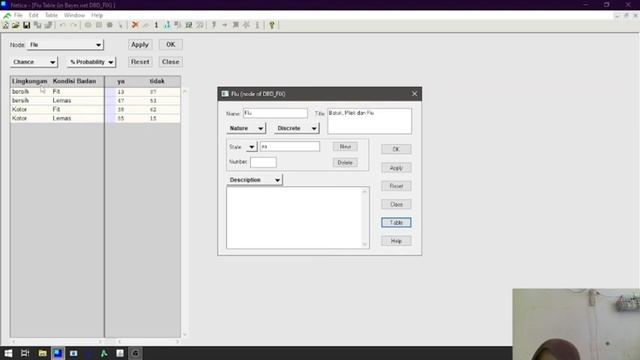Click ya cell in Kotor Fit row
The image size is (640, 360).
[x=121, y=109]
